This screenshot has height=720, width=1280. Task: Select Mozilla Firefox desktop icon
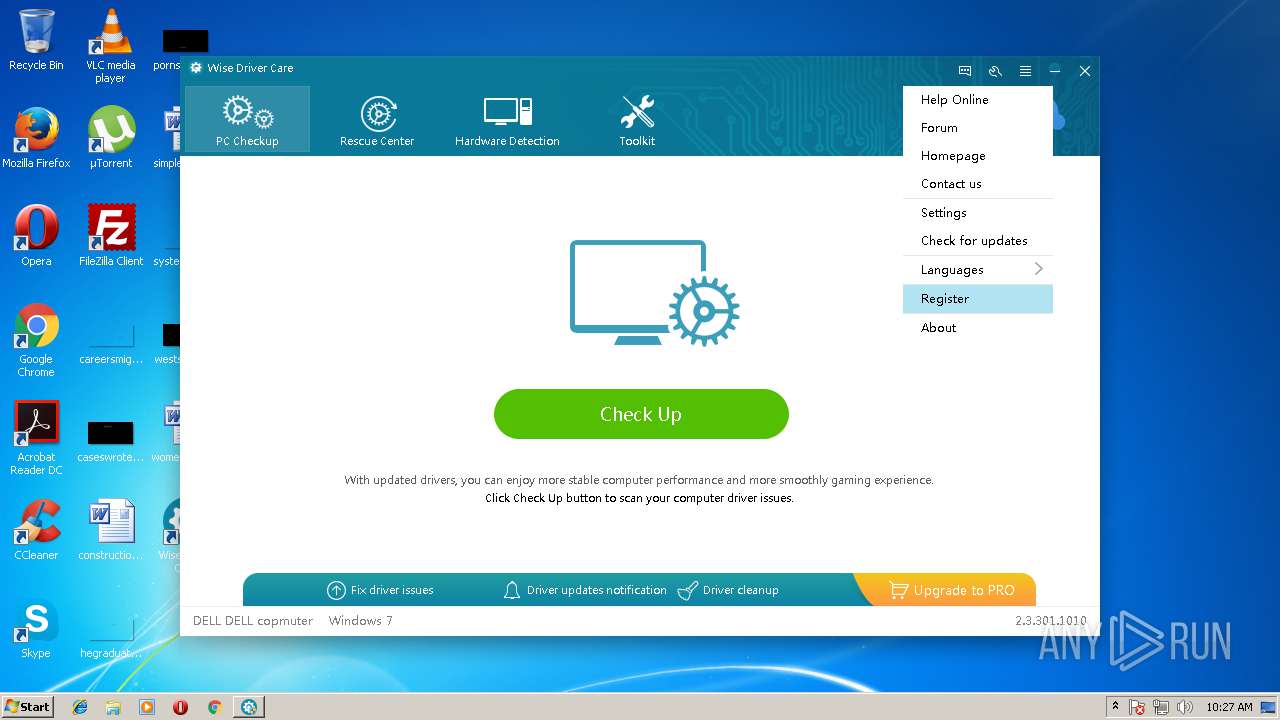[x=36, y=138]
